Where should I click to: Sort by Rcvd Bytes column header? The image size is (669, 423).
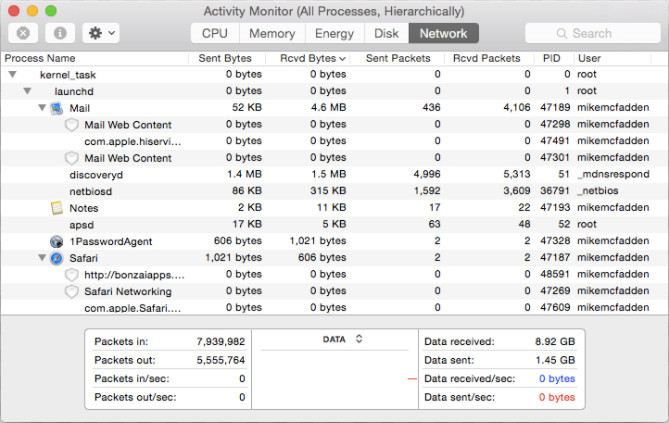point(308,58)
